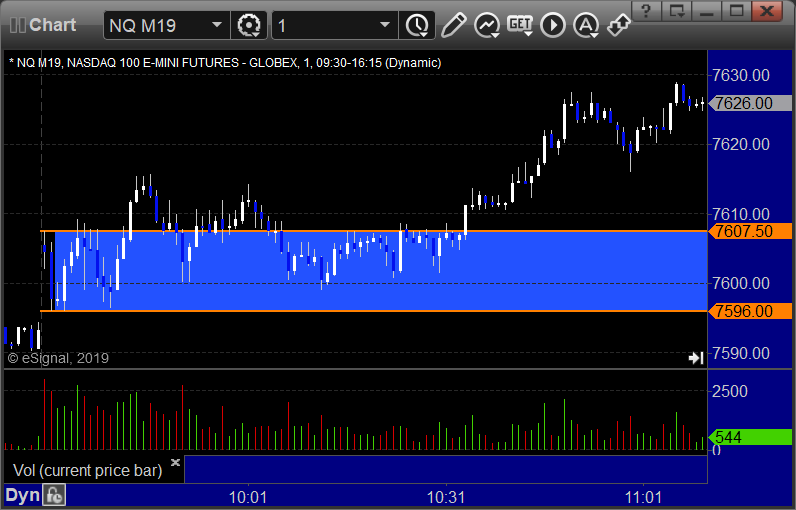Click the 10:01 time axis label
This screenshot has width=796, height=510.
pos(248,497)
